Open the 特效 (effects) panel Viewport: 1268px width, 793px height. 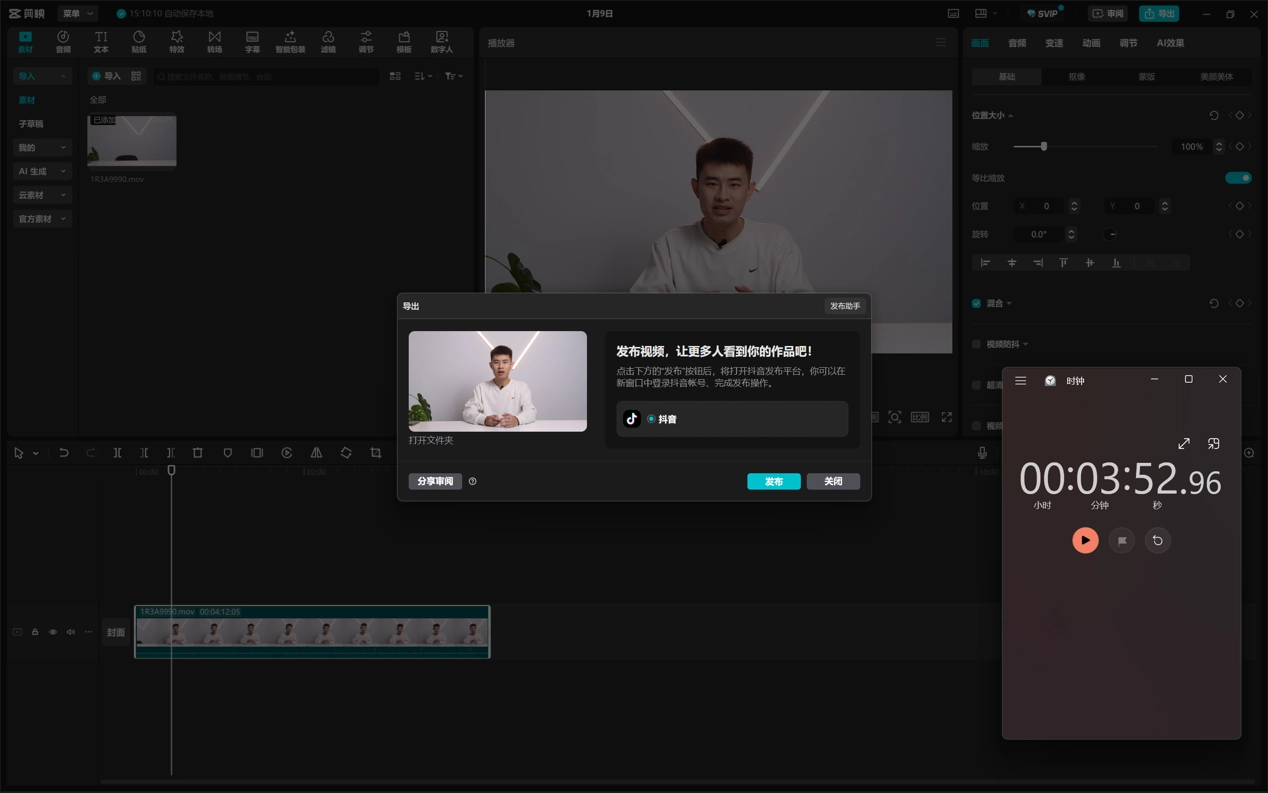pyautogui.click(x=177, y=41)
